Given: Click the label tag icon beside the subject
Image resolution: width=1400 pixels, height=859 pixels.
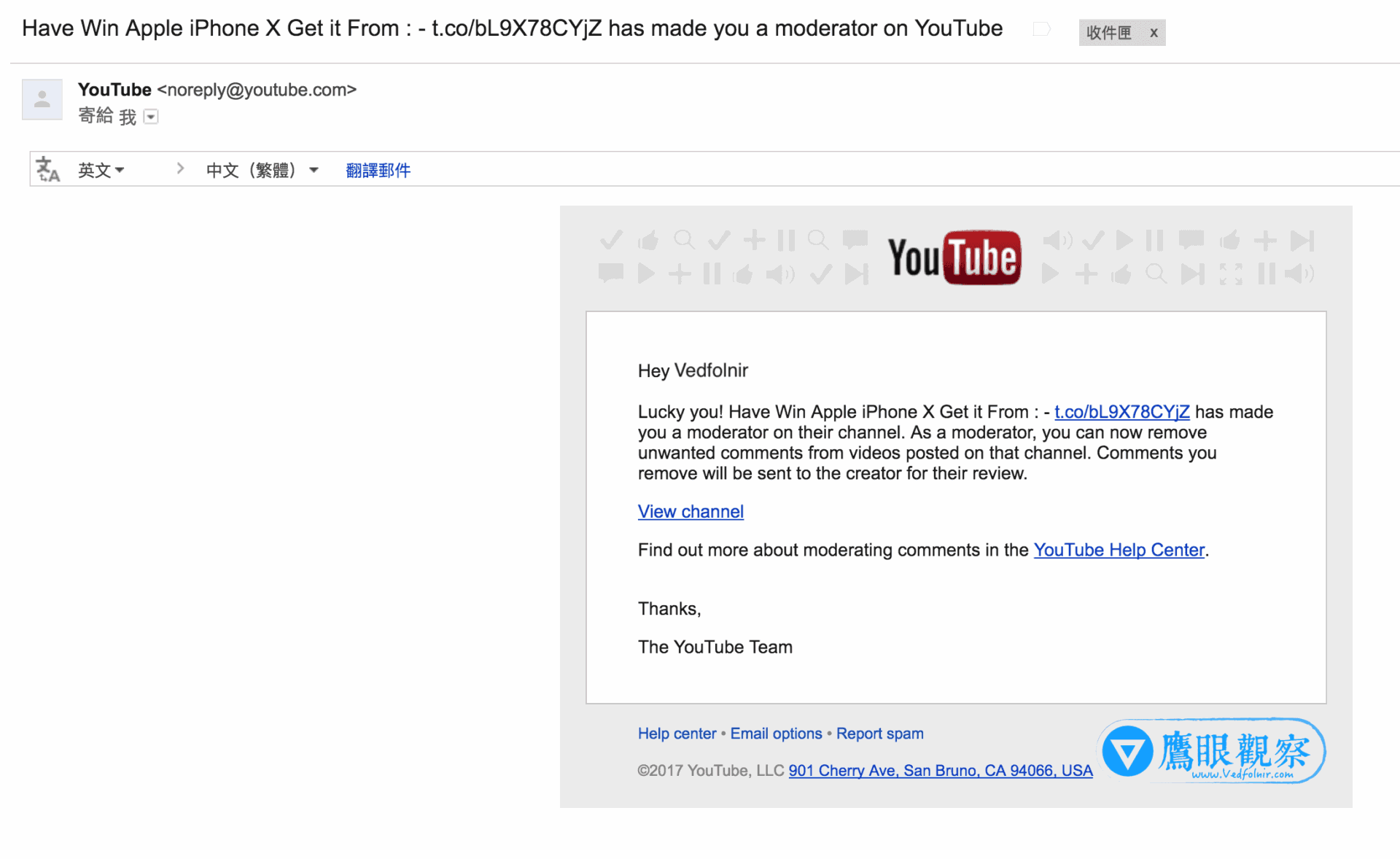Looking at the screenshot, I should [1042, 29].
